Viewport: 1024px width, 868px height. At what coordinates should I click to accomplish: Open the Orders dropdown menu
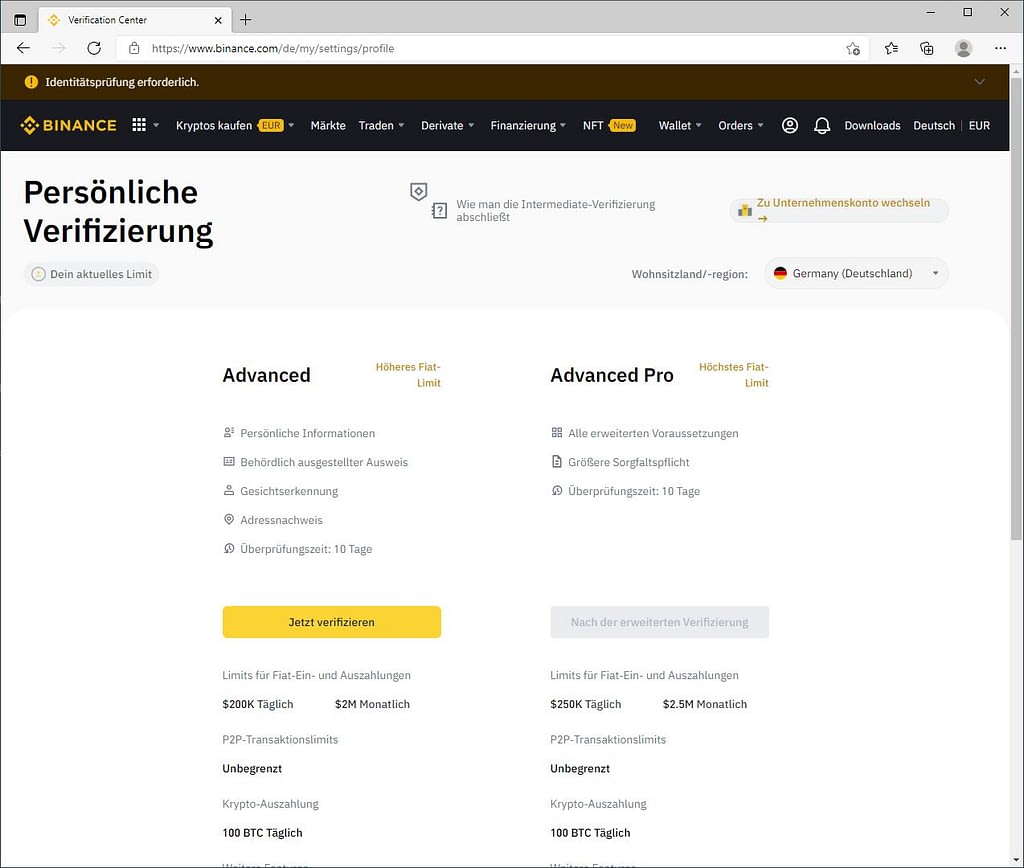pyautogui.click(x=741, y=125)
